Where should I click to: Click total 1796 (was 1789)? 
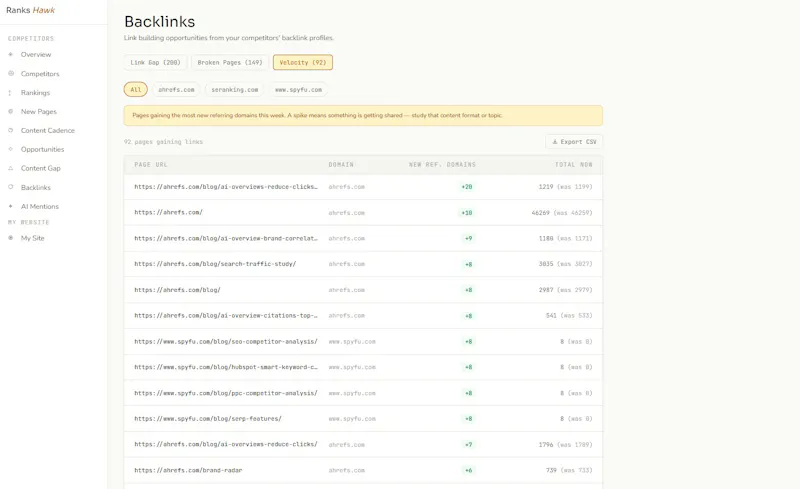pyautogui.click(x=565, y=445)
